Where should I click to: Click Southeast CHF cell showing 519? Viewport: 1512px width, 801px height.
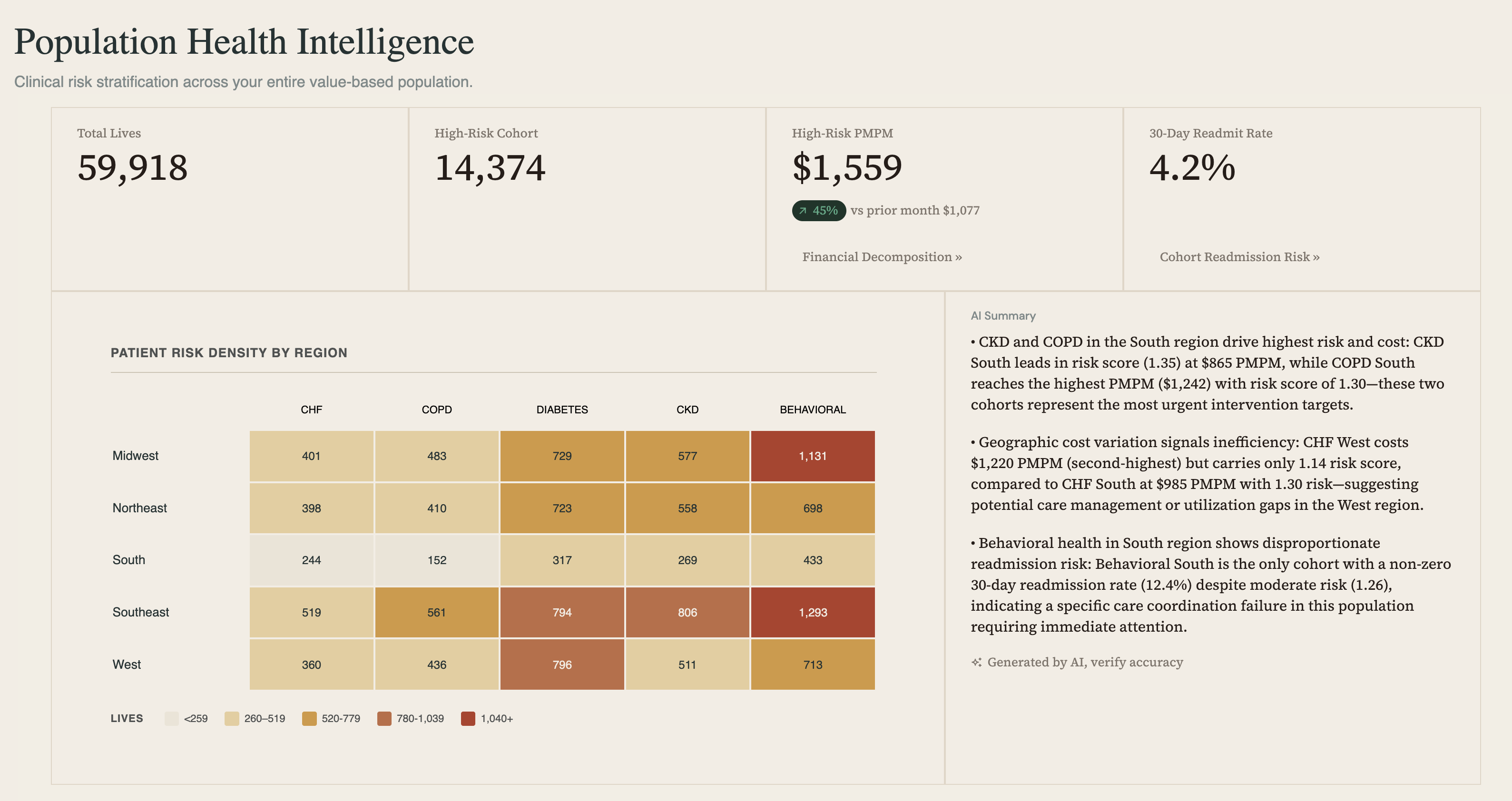(312, 612)
